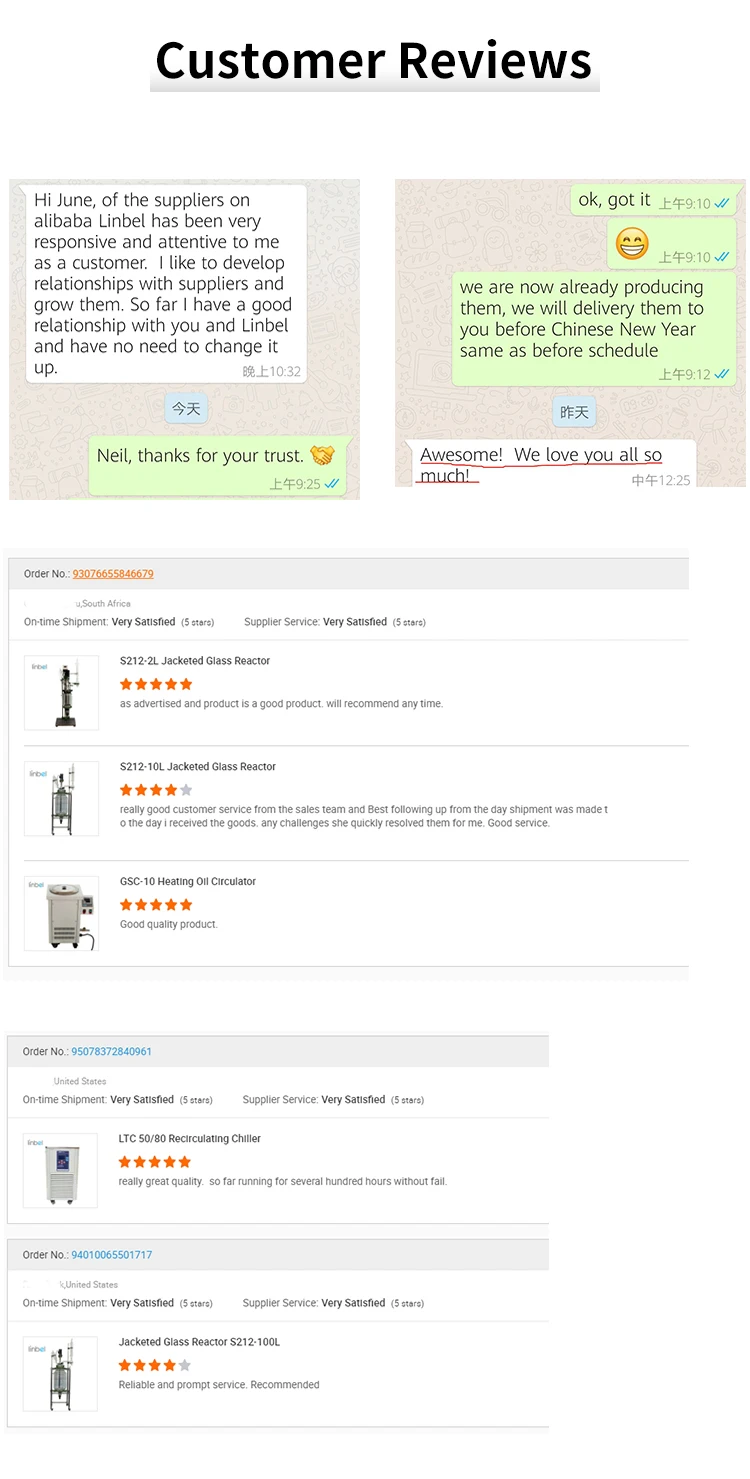
Task: Open the GSC-10 Heating Oil Circulator thumbnail
Action: [61, 913]
